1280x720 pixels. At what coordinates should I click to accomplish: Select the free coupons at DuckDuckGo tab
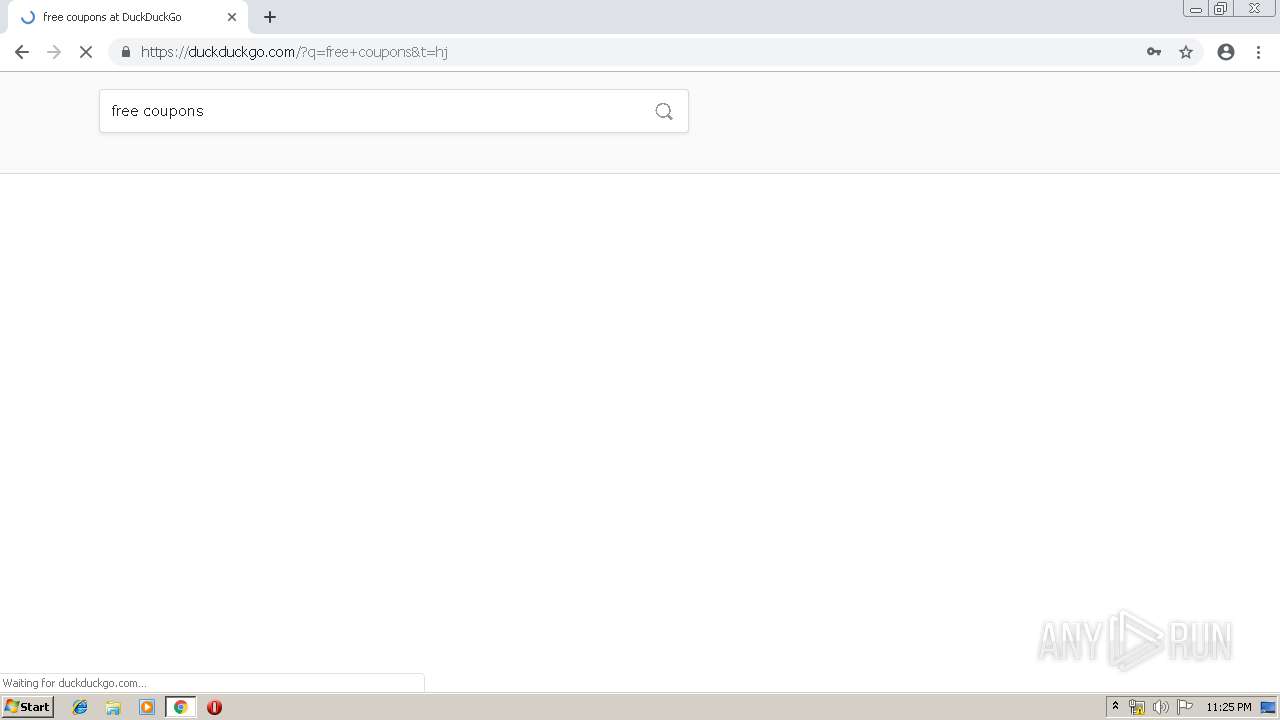click(x=128, y=17)
